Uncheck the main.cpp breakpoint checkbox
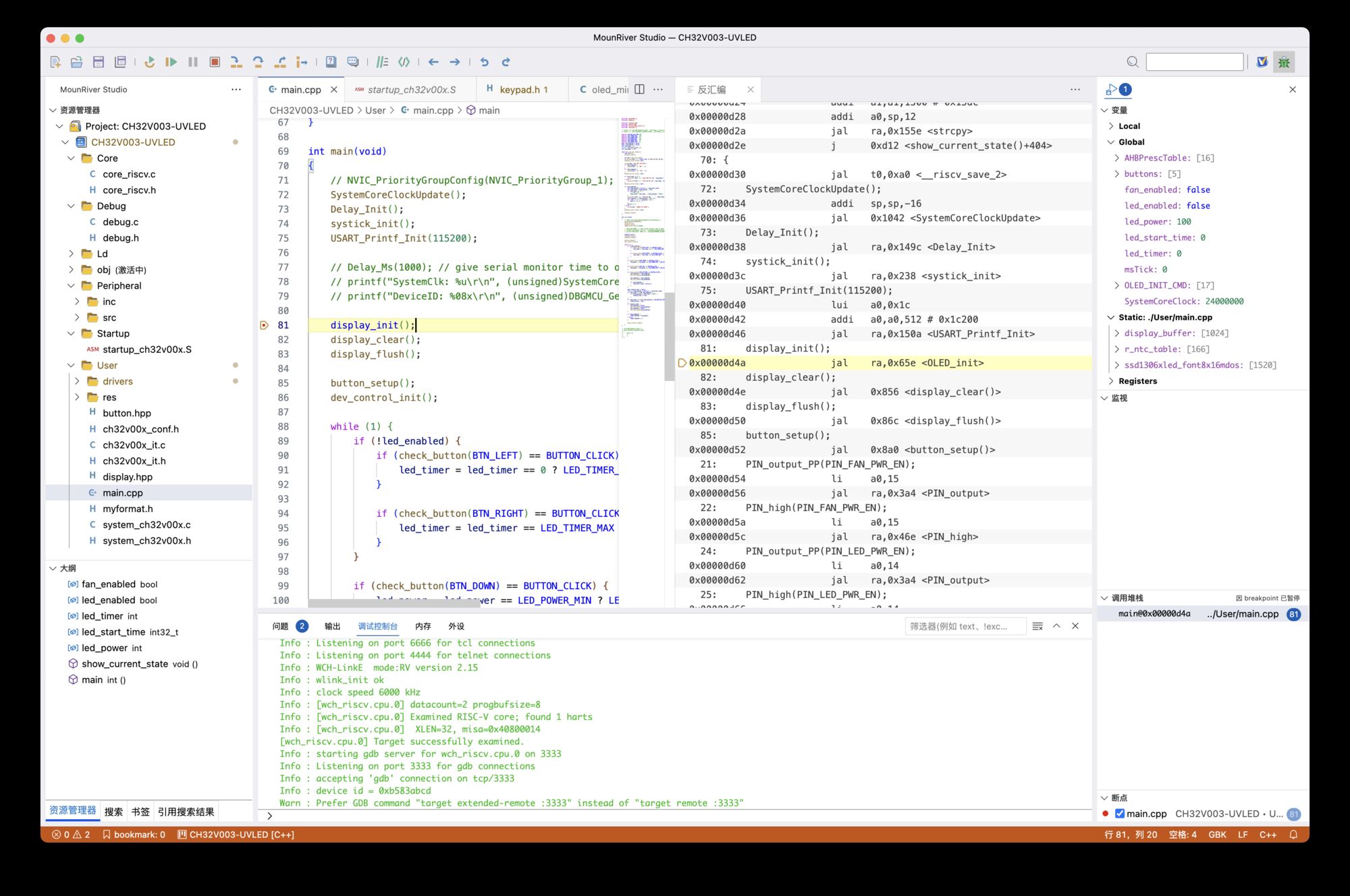This screenshot has width=1350, height=896. (x=1120, y=814)
